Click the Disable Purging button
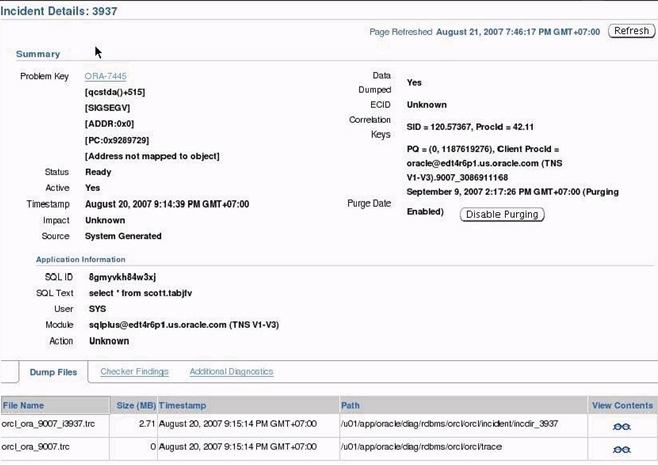 (x=502, y=214)
